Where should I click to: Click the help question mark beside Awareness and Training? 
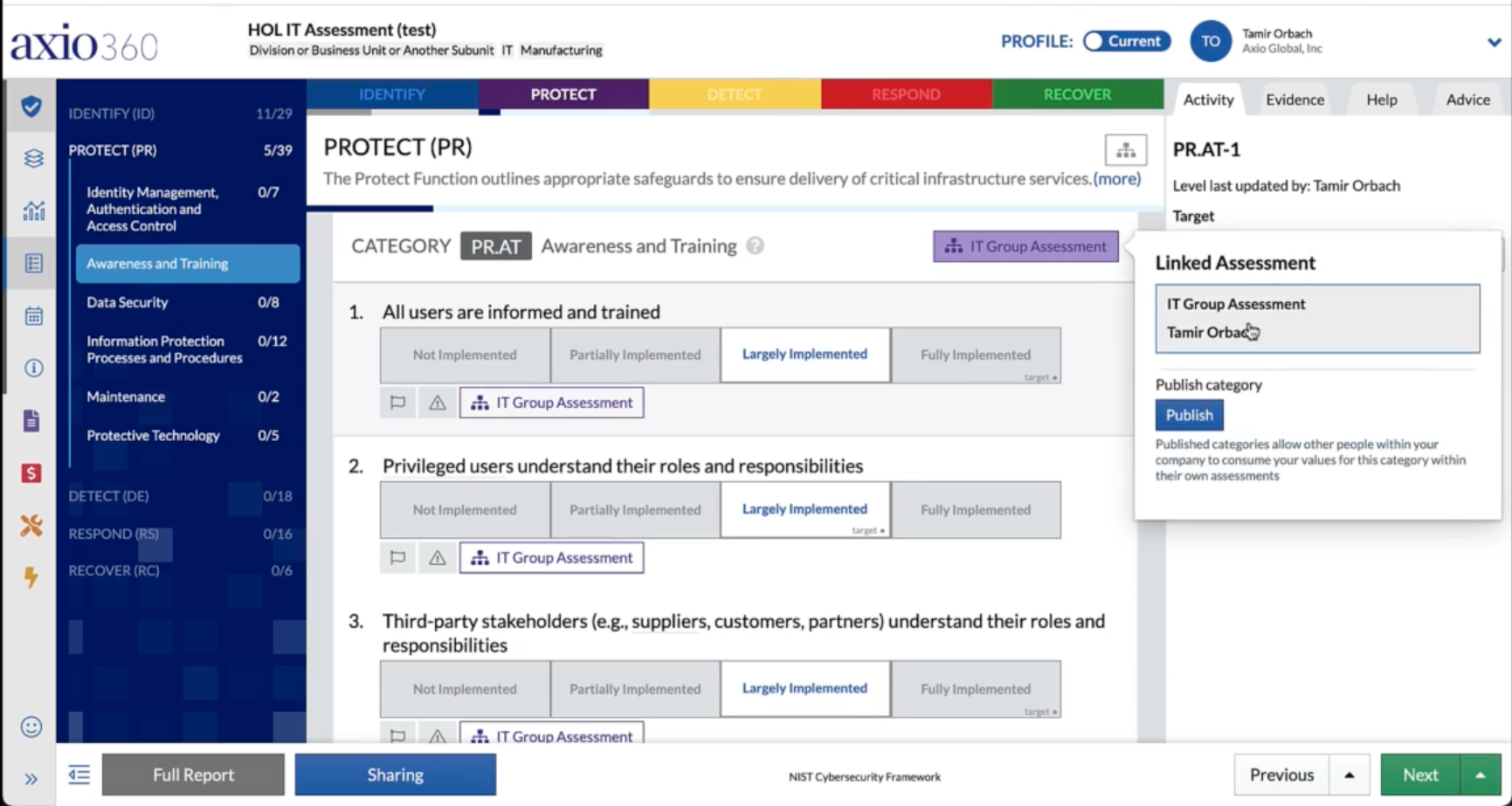coord(756,246)
